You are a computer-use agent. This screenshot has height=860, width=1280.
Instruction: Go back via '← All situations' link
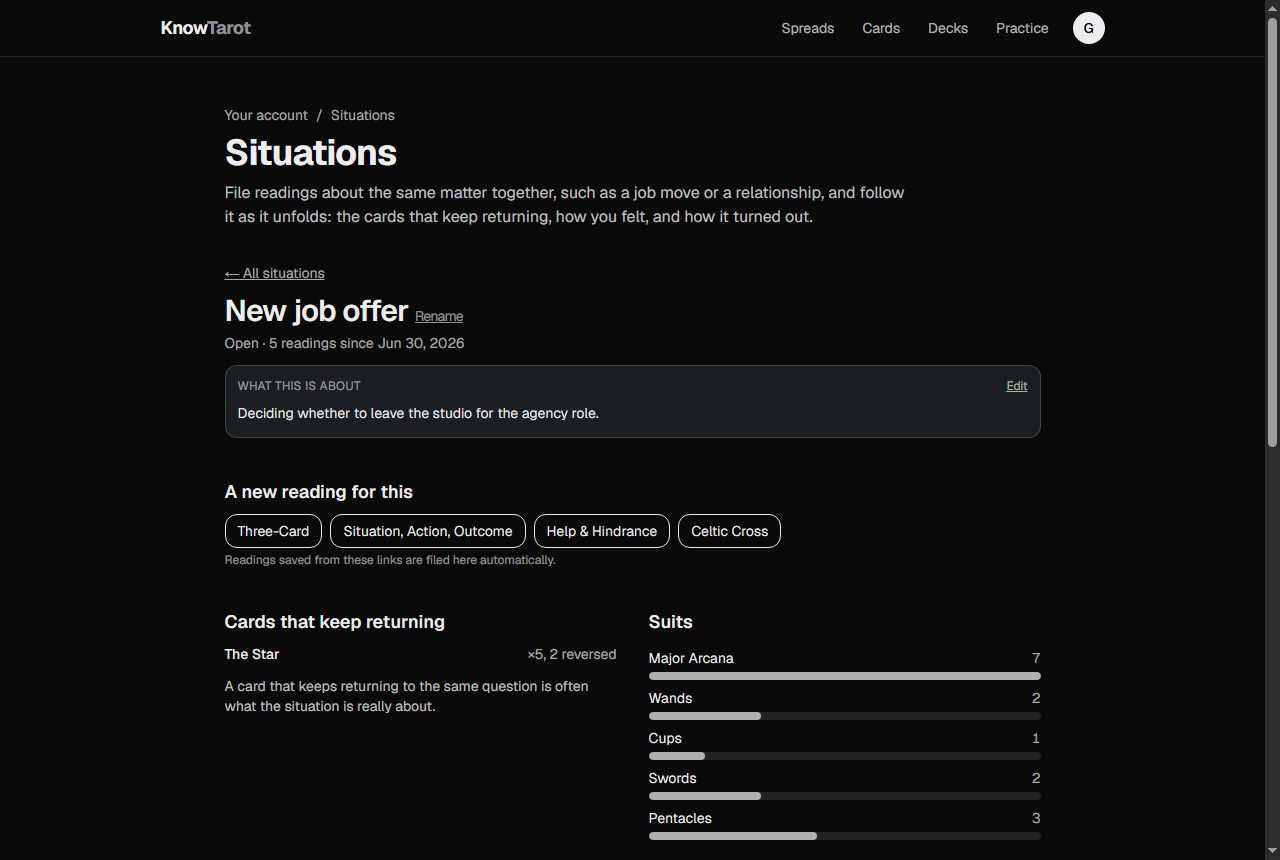(275, 273)
